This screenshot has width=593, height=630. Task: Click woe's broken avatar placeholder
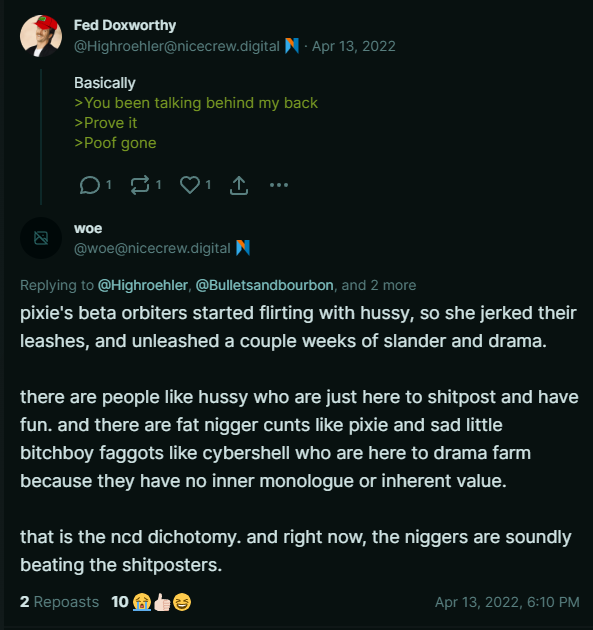[x=41, y=238]
